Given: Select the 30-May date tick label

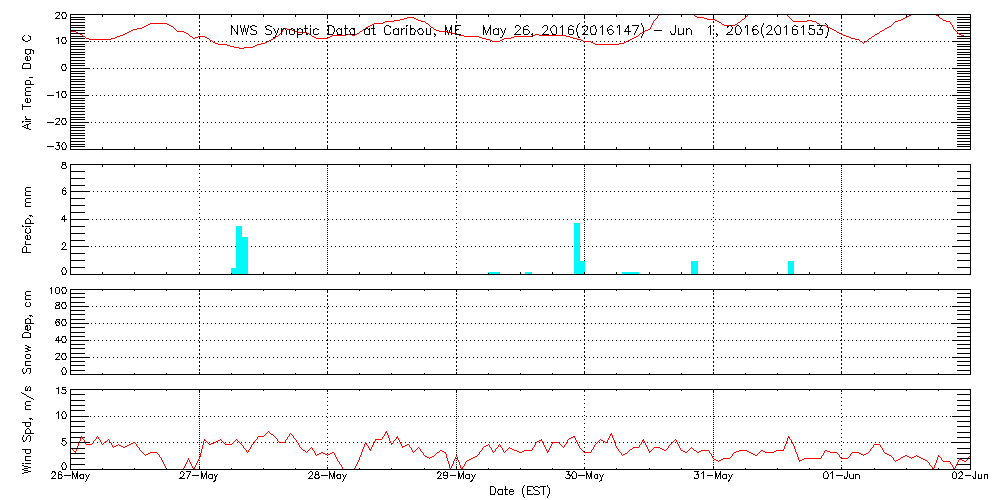Looking at the screenshot, I should coord(584,477).
